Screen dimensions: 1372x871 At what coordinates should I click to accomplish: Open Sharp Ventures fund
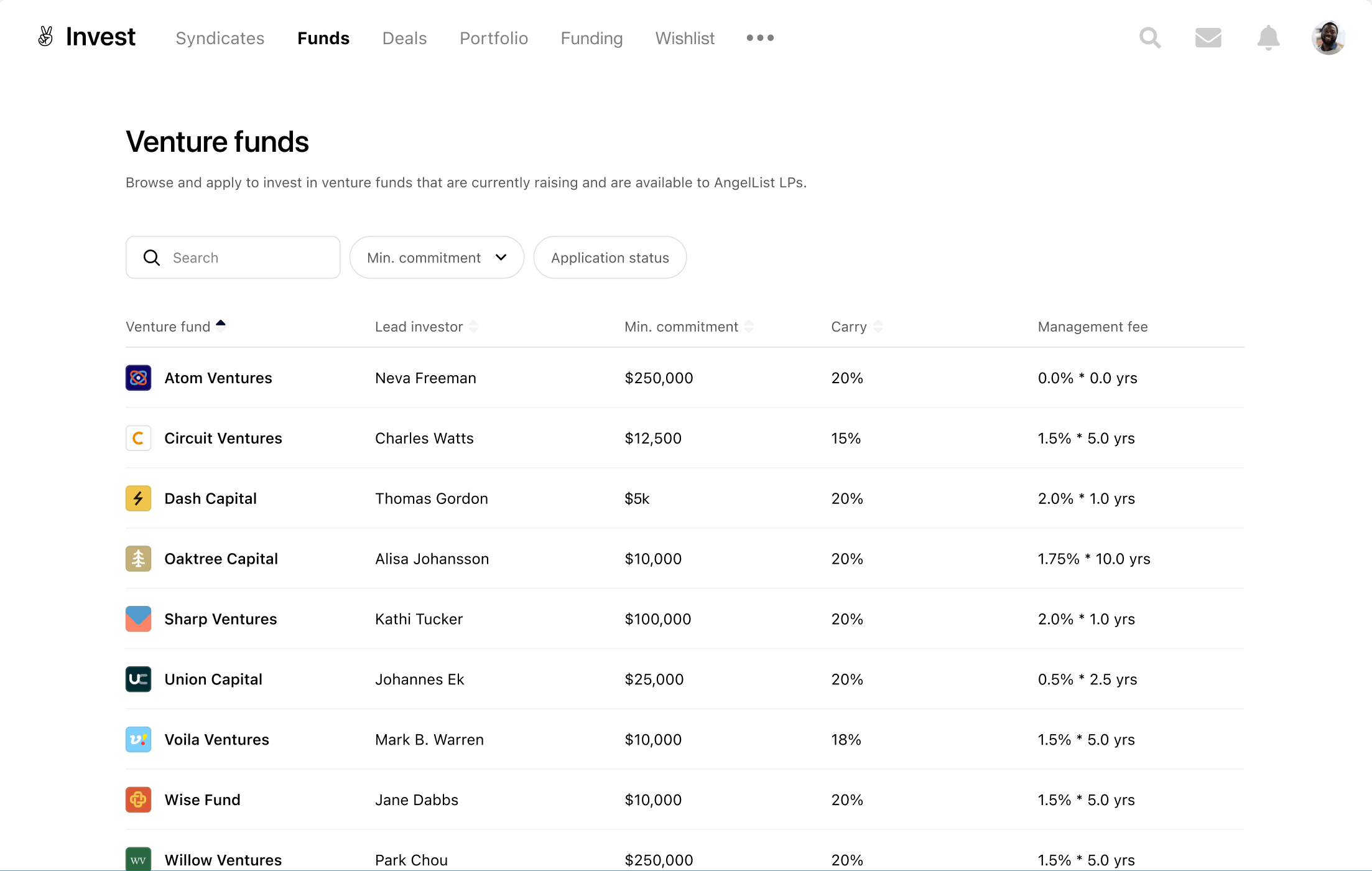(x=220, y=619)
